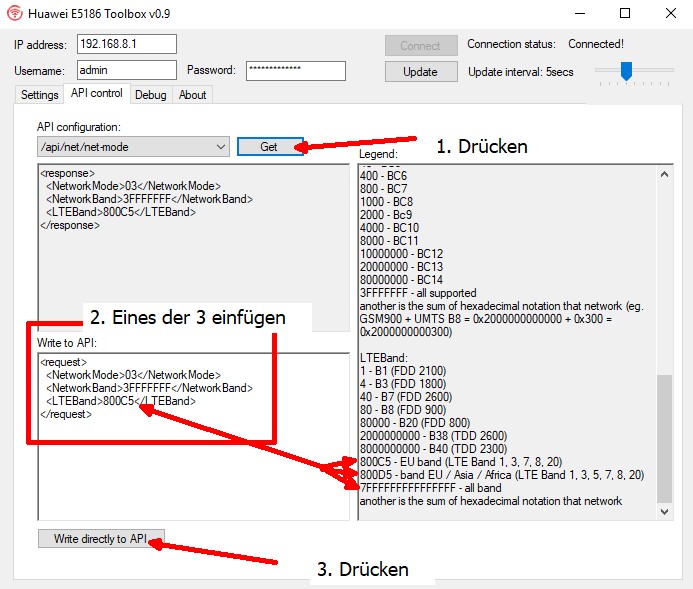The height and width of the screenshot is (589, 693).
Task: Select the API control tab
Action: [x=97, y=93]
